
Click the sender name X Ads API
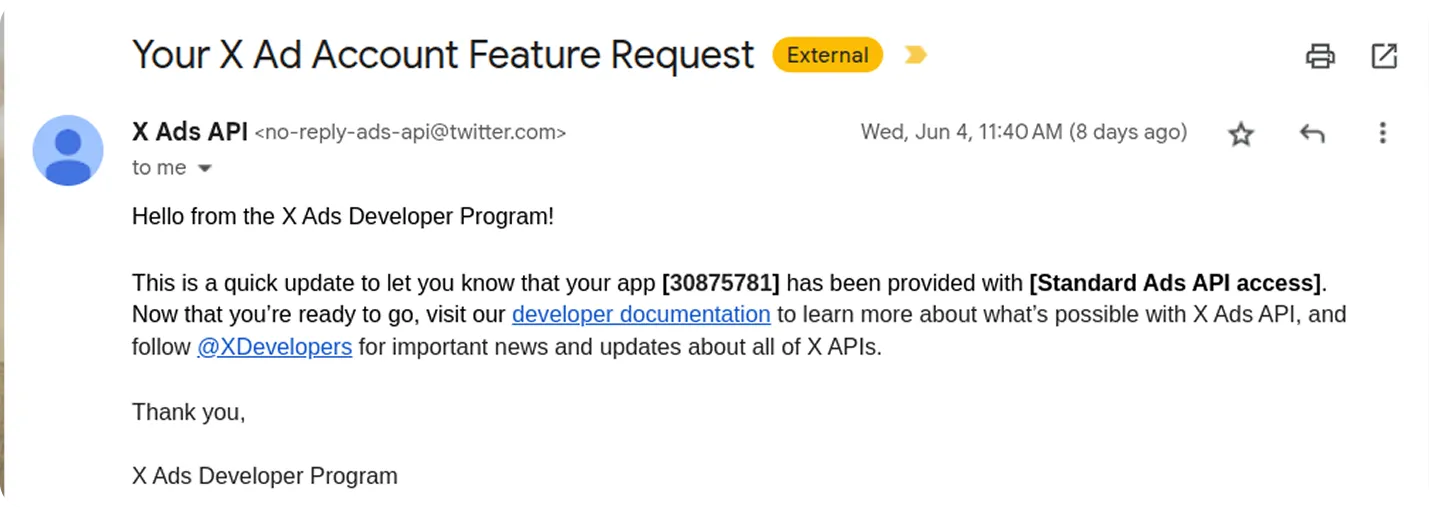coord(190,131)
